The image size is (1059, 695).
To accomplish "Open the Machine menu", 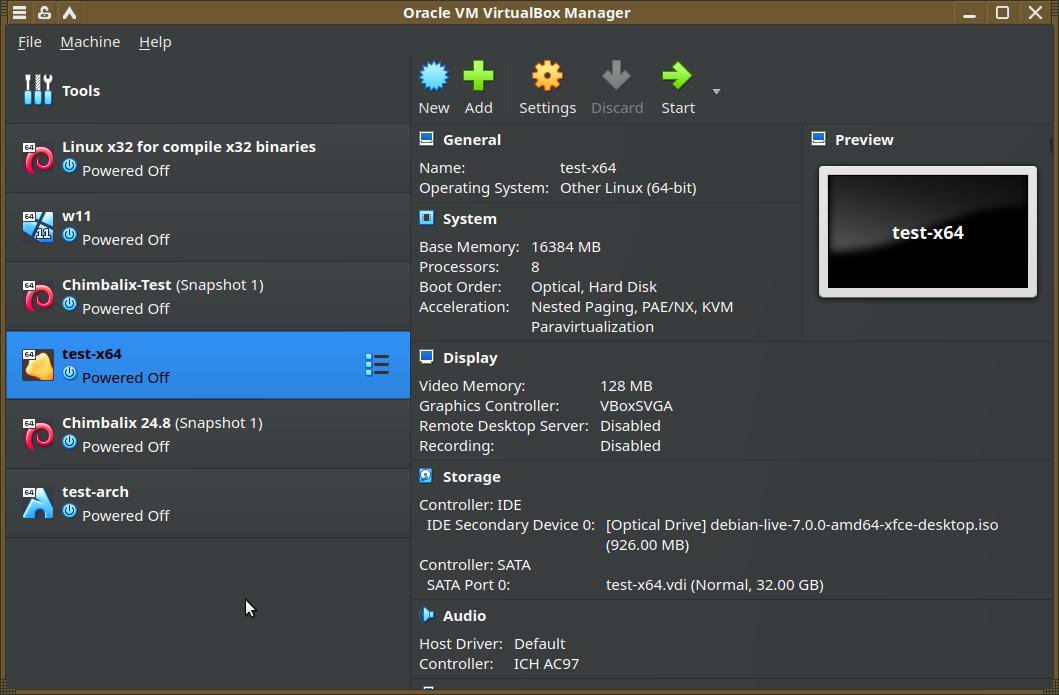I will point(91,42).
